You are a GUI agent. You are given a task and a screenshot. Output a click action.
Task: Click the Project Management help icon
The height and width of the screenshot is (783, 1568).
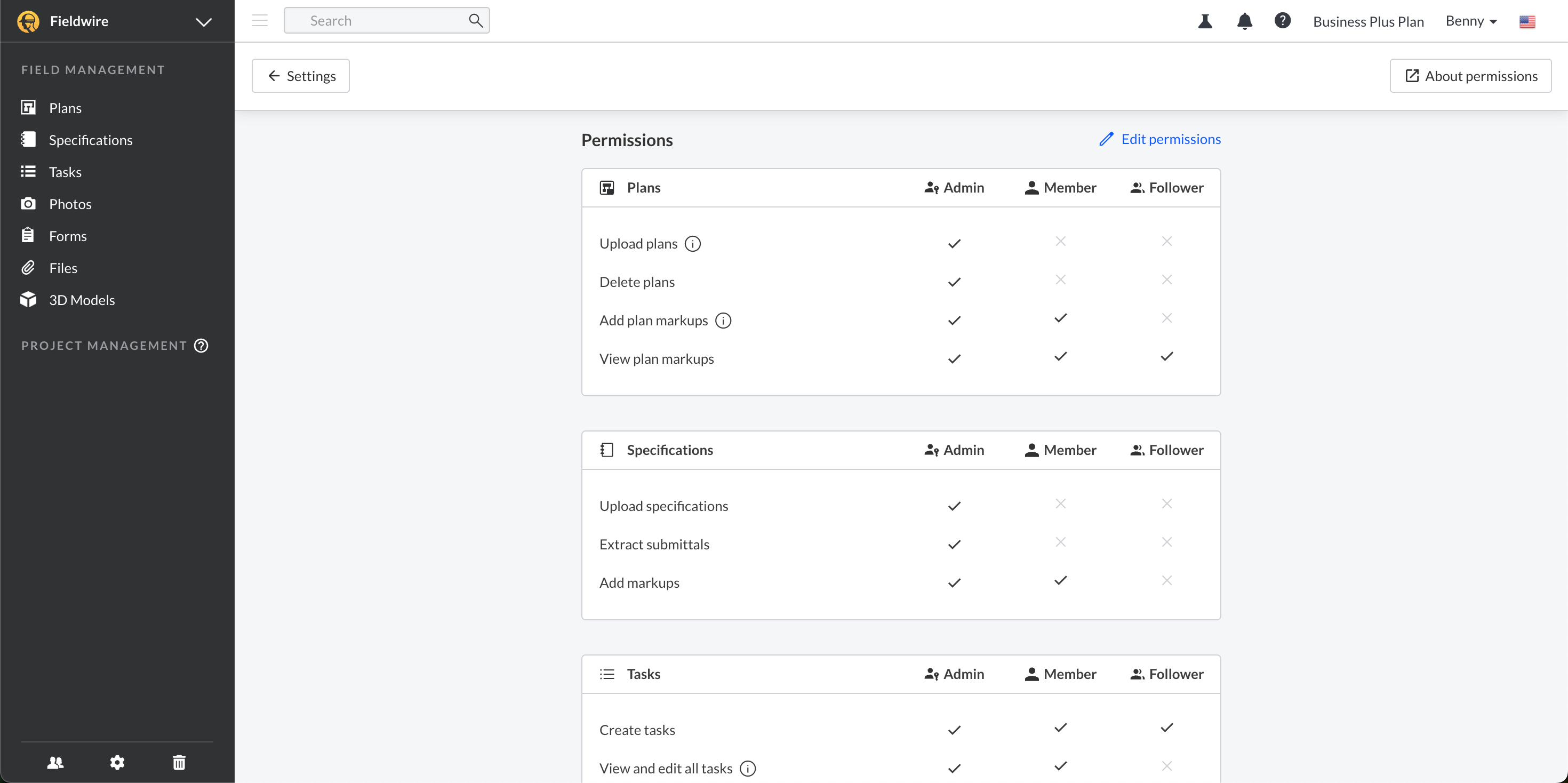click(201, 345)
